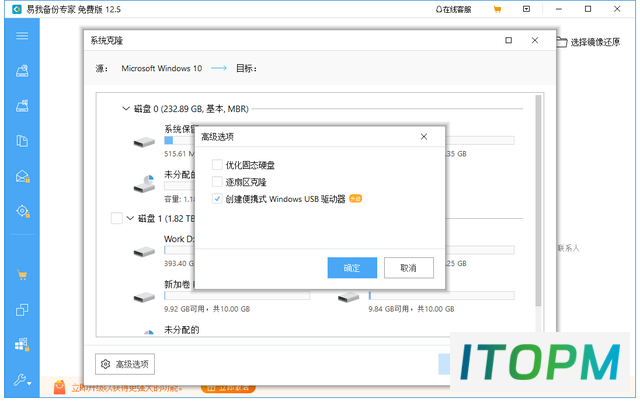
Task: Open the file backup sidebar icon
Action: coord(22,141)
